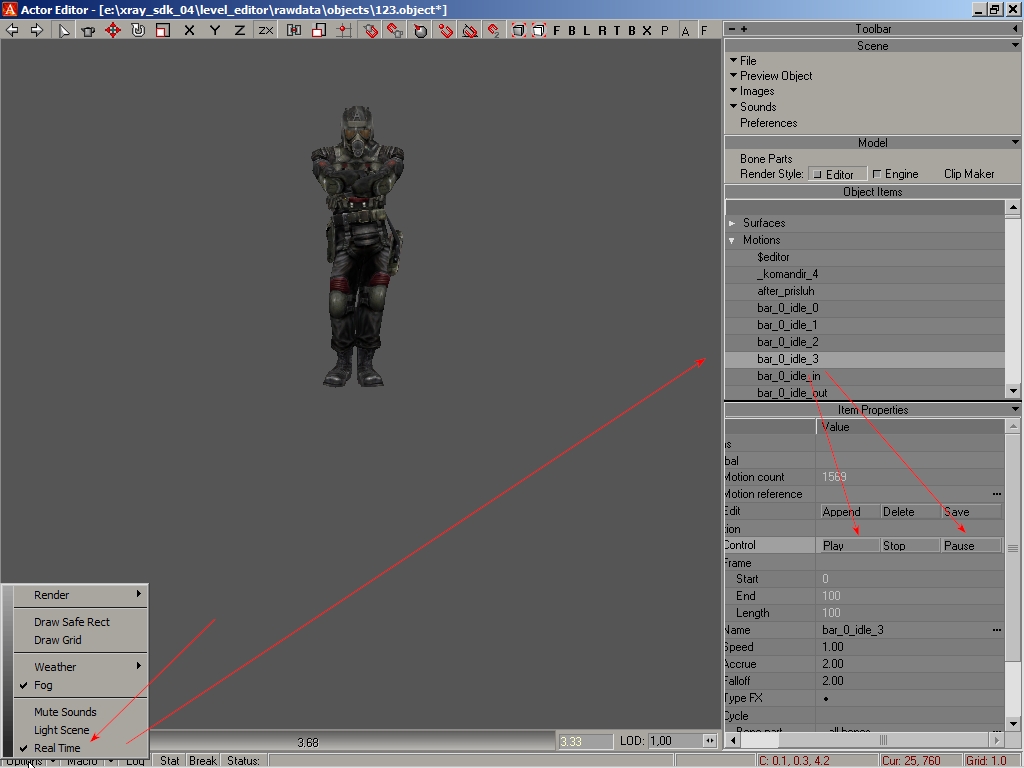Click the first red magnet snap icon
This screenshot has width=1024, height=768.
coord(370,30)
